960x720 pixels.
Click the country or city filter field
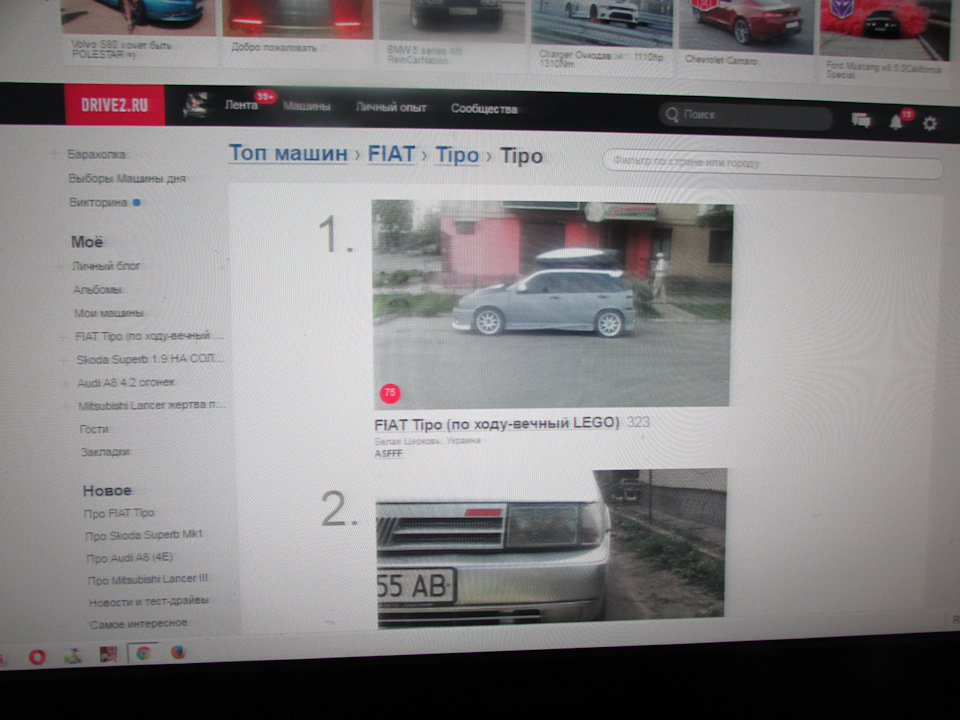773,164
